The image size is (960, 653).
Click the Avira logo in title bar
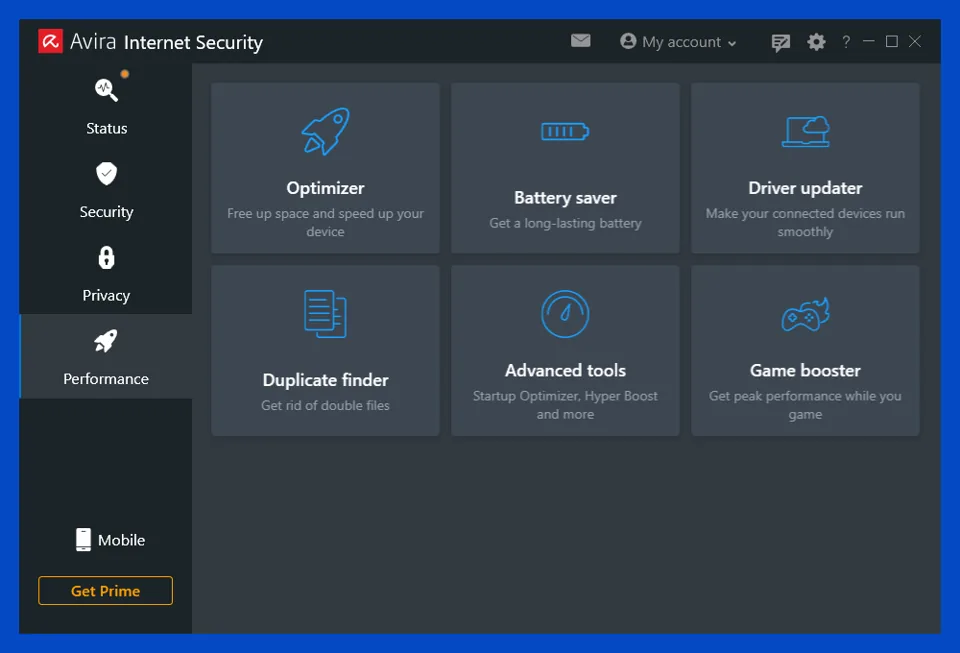click(51, 41)
